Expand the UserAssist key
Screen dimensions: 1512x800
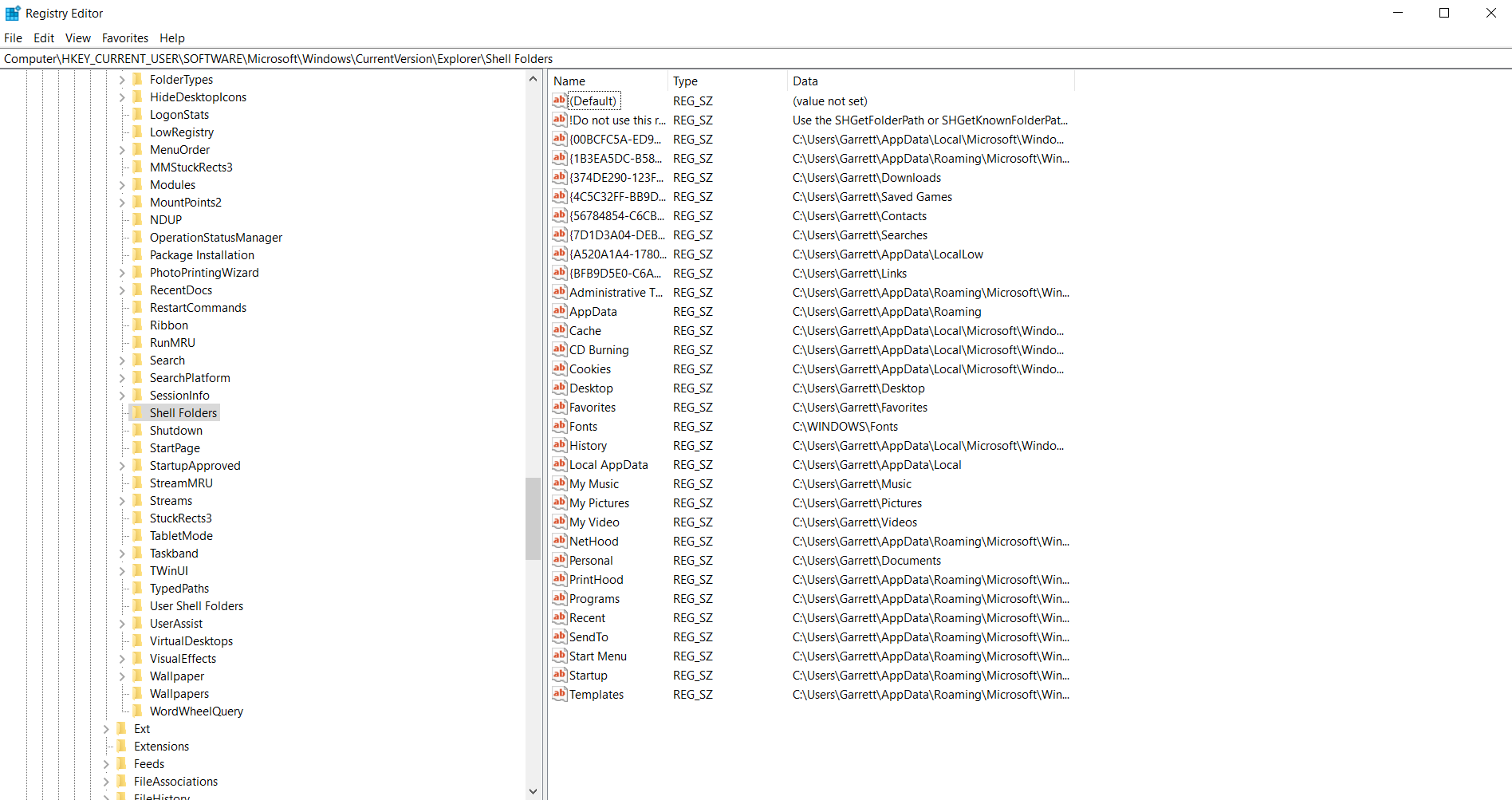tap(122, 624)
